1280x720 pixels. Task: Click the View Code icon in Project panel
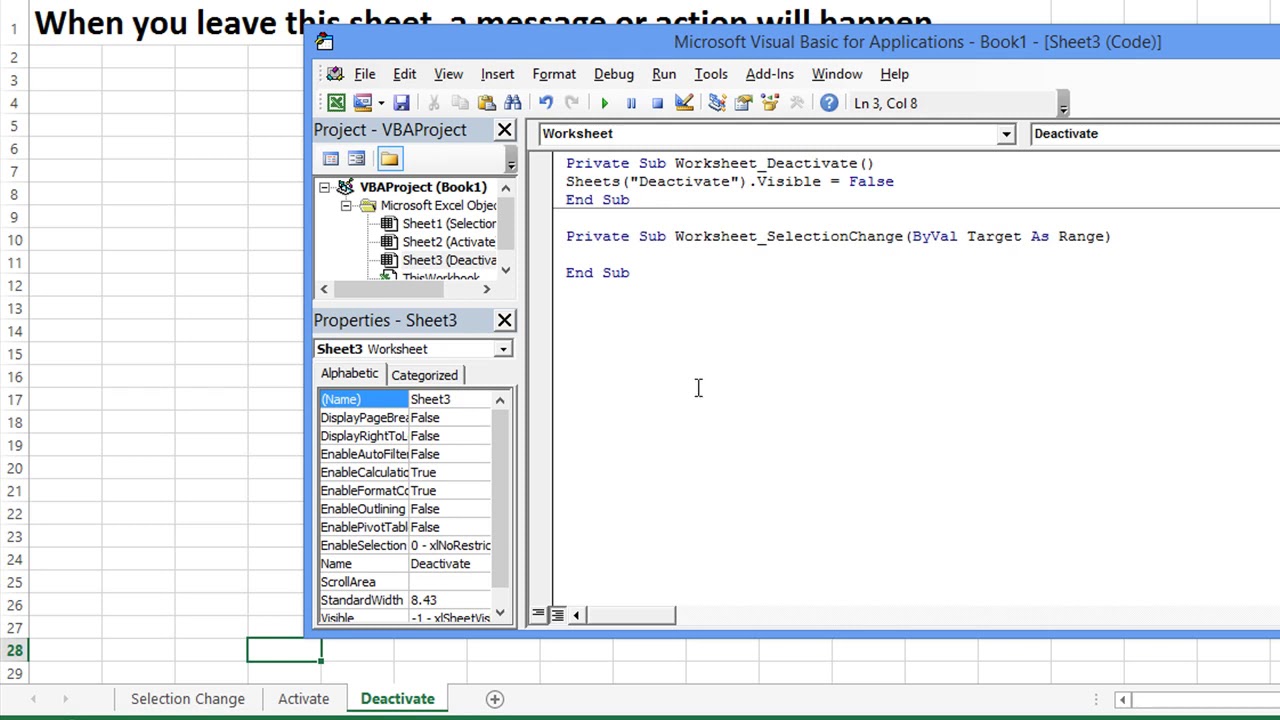click(331, 159)
